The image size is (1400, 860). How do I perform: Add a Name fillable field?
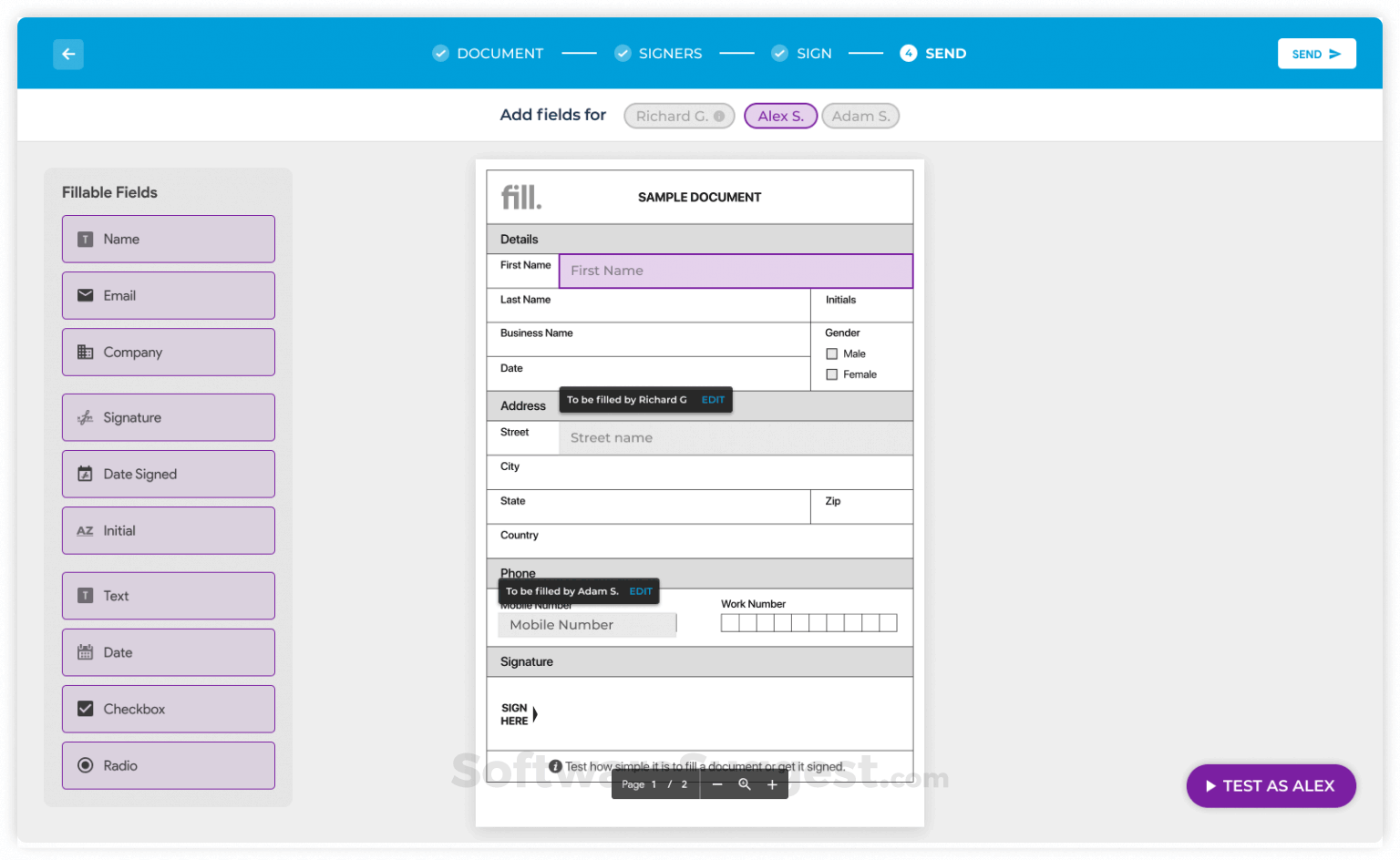click(x=169, y=239)
